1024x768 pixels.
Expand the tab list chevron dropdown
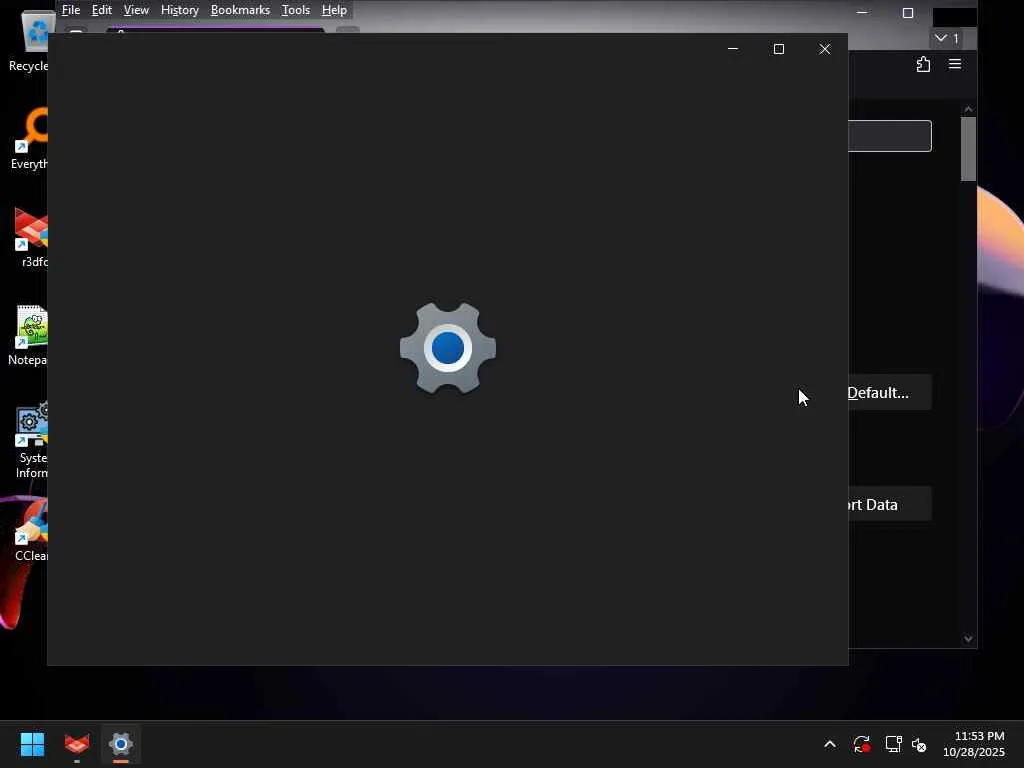[946, 38]
